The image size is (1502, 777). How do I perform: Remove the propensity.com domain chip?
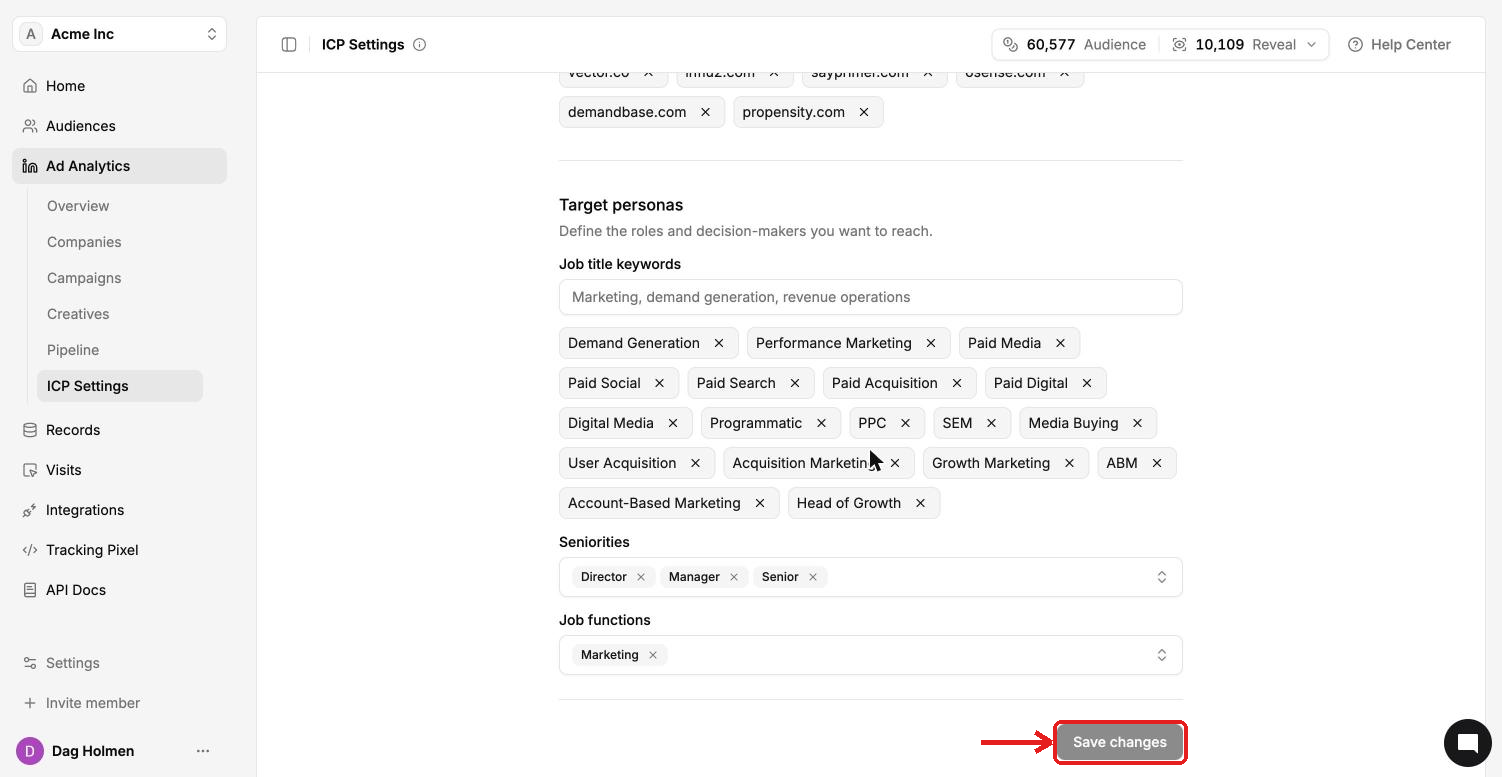click(864, 112)
